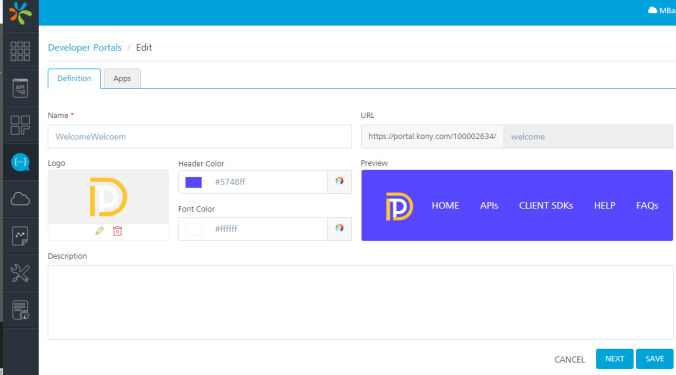Click the Edit breadcrumb text
This screenshot has width=676, height=375.
pos(144,47)
